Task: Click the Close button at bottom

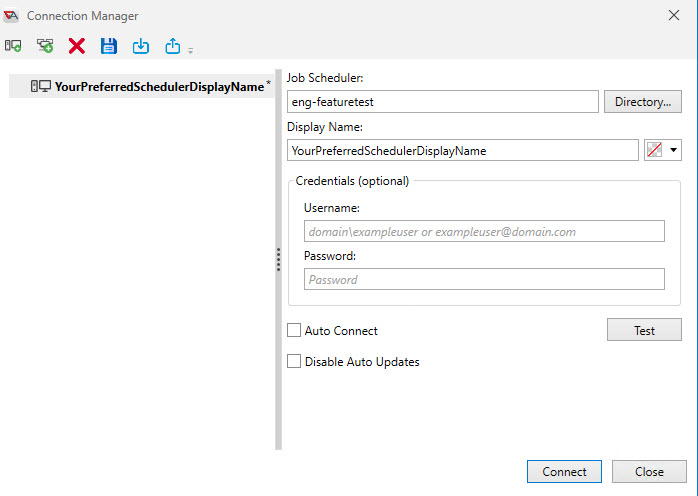Action: point(649,472)
